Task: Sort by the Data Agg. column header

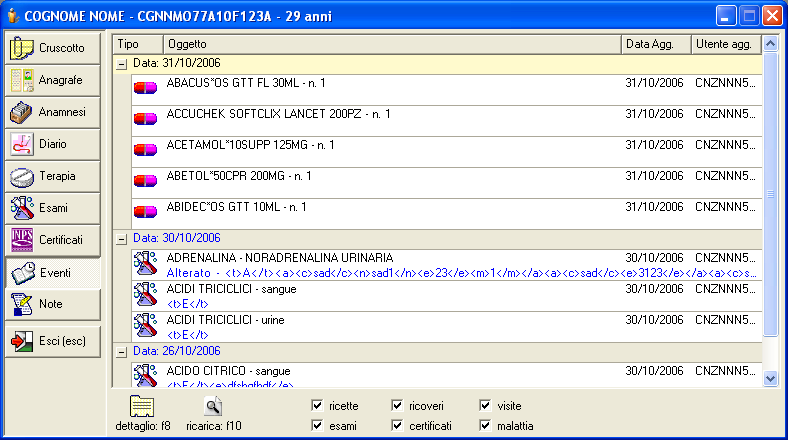Action: (655, 44)
